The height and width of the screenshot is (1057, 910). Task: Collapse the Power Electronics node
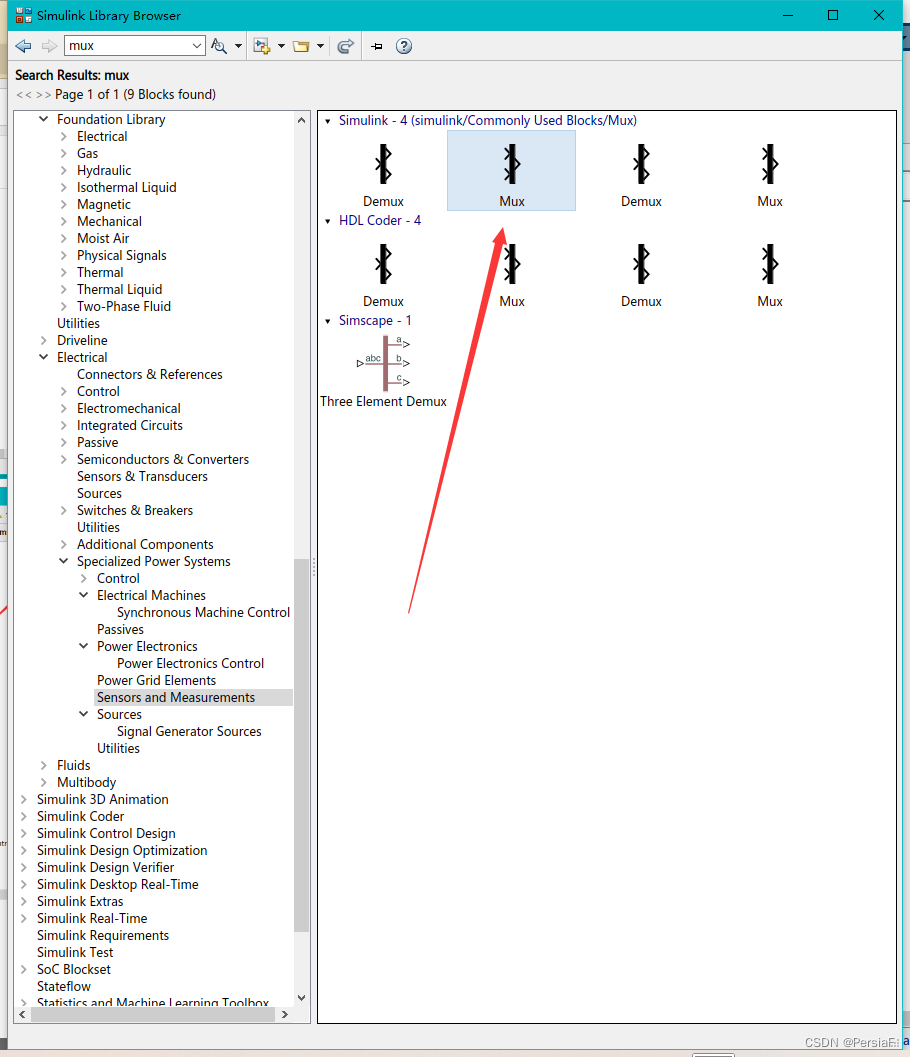tap(84, 646)
